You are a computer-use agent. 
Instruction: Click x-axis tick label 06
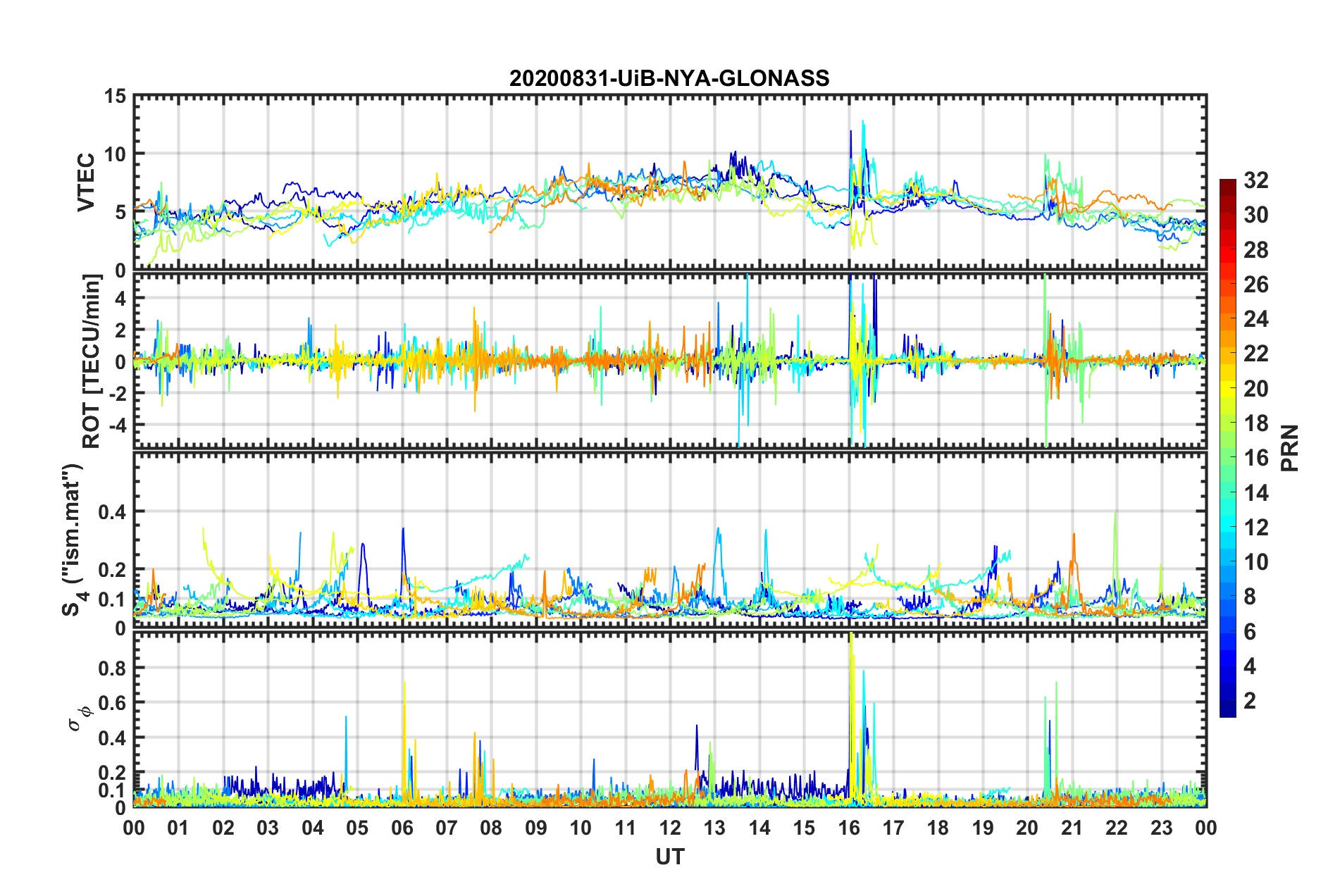[402, 828]
